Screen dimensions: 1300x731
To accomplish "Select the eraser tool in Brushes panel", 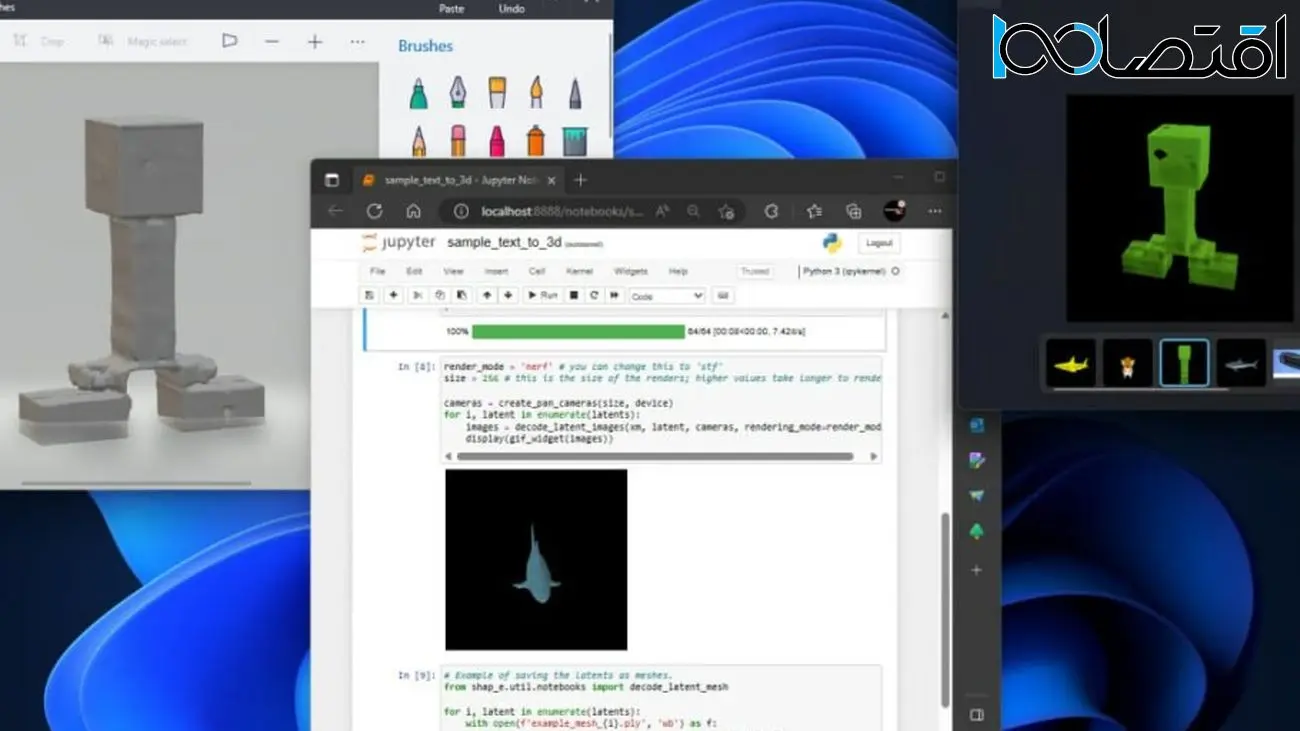I will coord(457,140).
